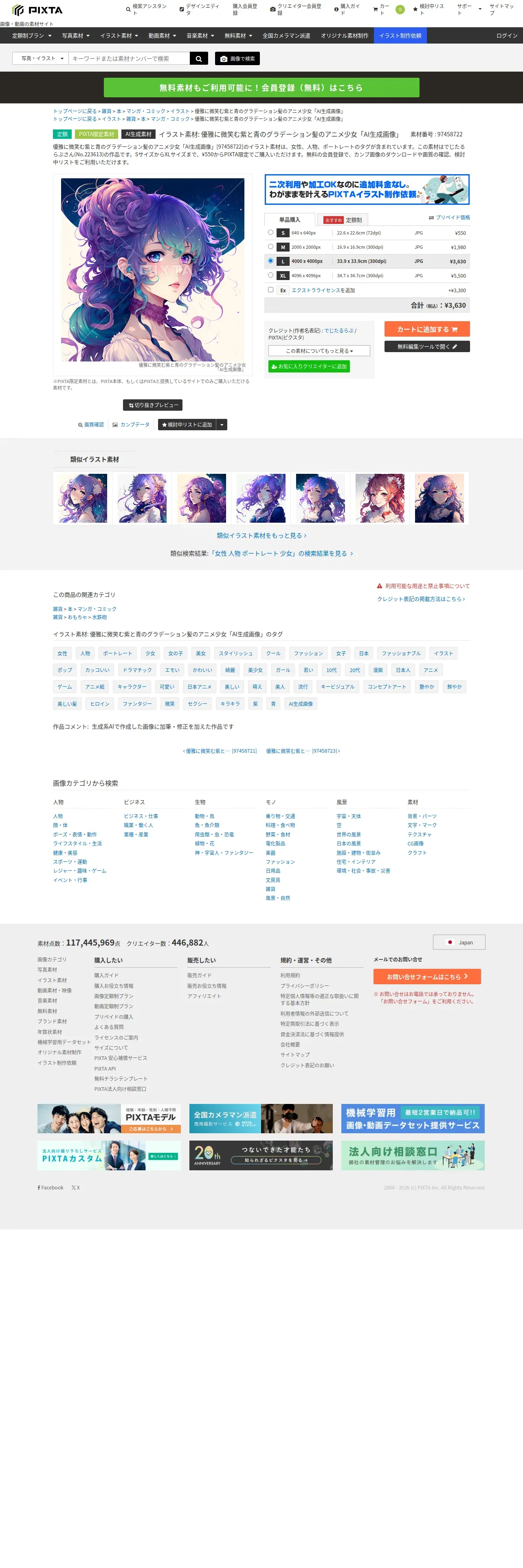Expand この素材についてもっと見る
This screenshot has height=1568, width=523.
pyautogui.click(x=319, y=350)
